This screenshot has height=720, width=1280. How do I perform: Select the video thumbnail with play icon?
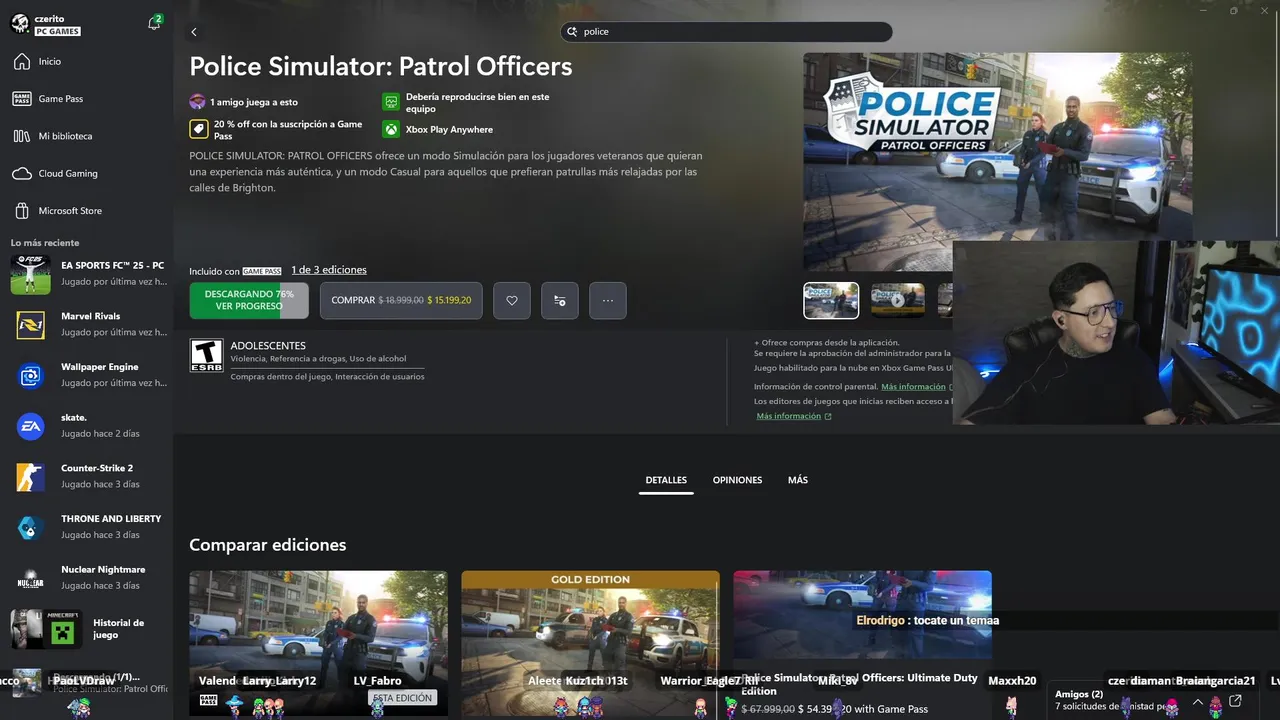click(898, 300)
